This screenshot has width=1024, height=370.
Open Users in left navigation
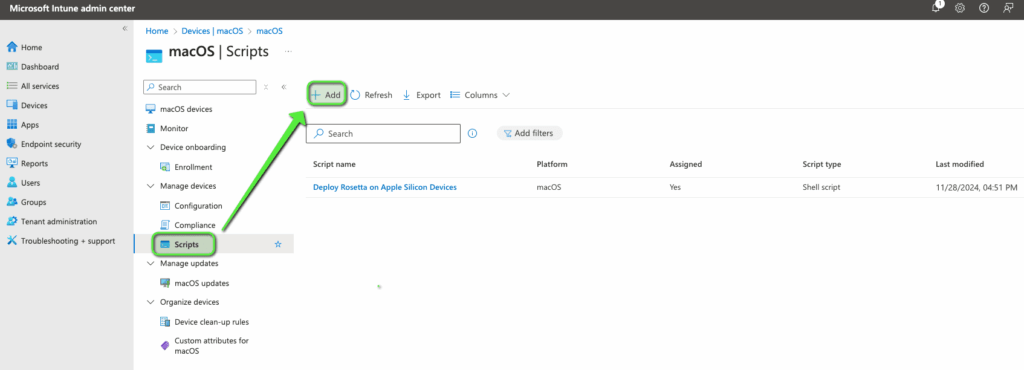point(24,183)
